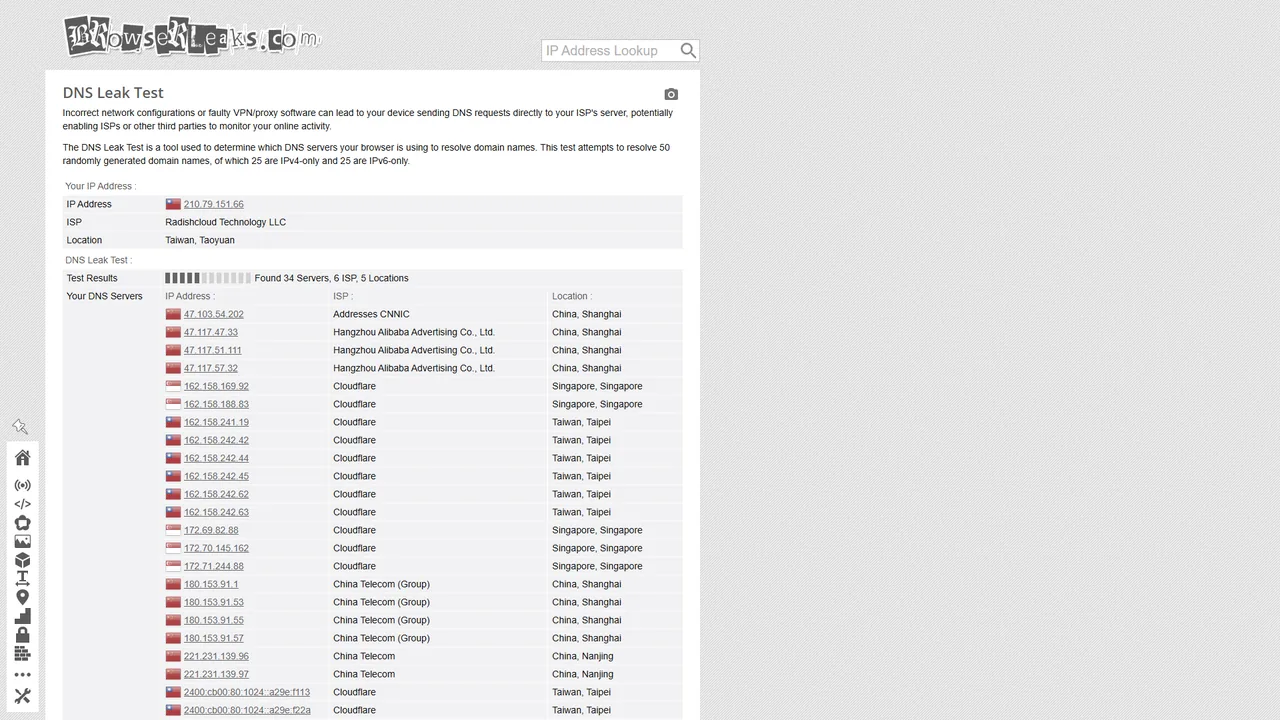The height and width of the screenshot is (720, 1280).
Task: Open DNS server 180.153.91.55 link
Action: point(214,620)
